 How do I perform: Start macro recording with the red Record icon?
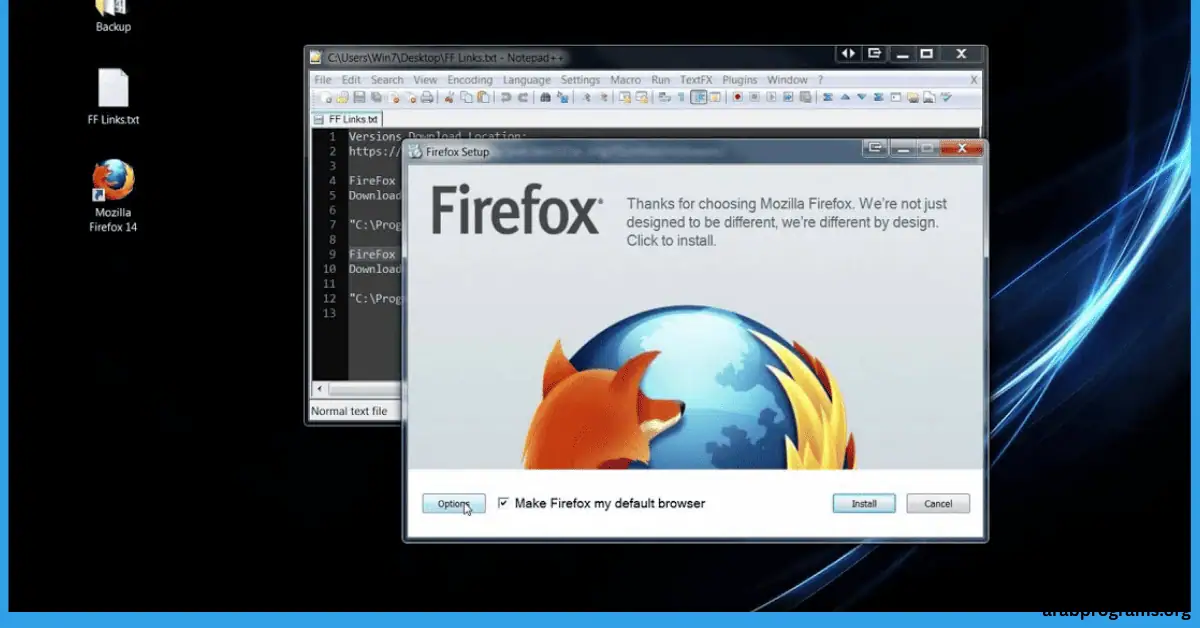pos(738,97)
